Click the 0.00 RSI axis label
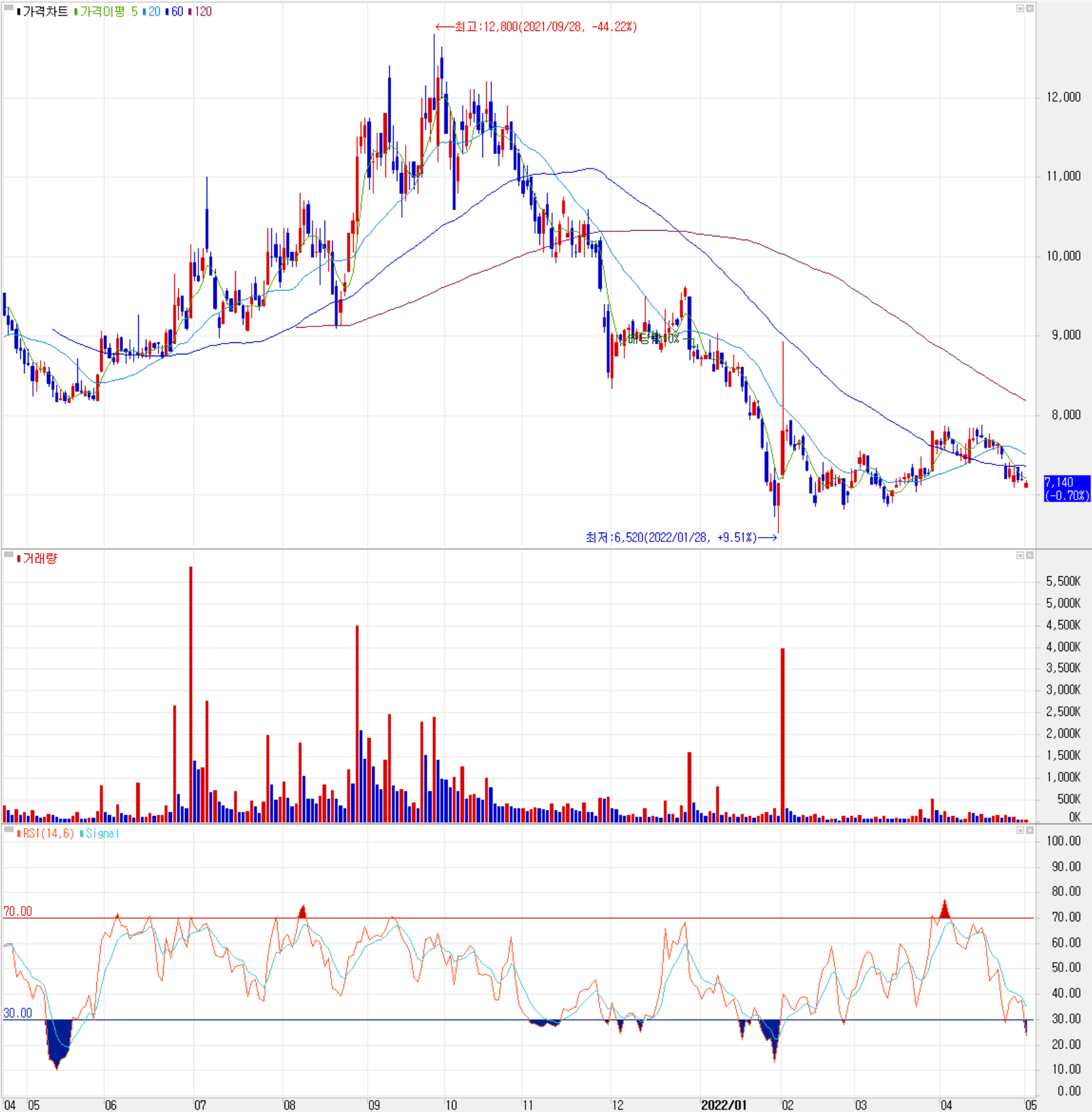The height and width of the screenshot is (1112, 1092). click(x=1069, y=1091)
